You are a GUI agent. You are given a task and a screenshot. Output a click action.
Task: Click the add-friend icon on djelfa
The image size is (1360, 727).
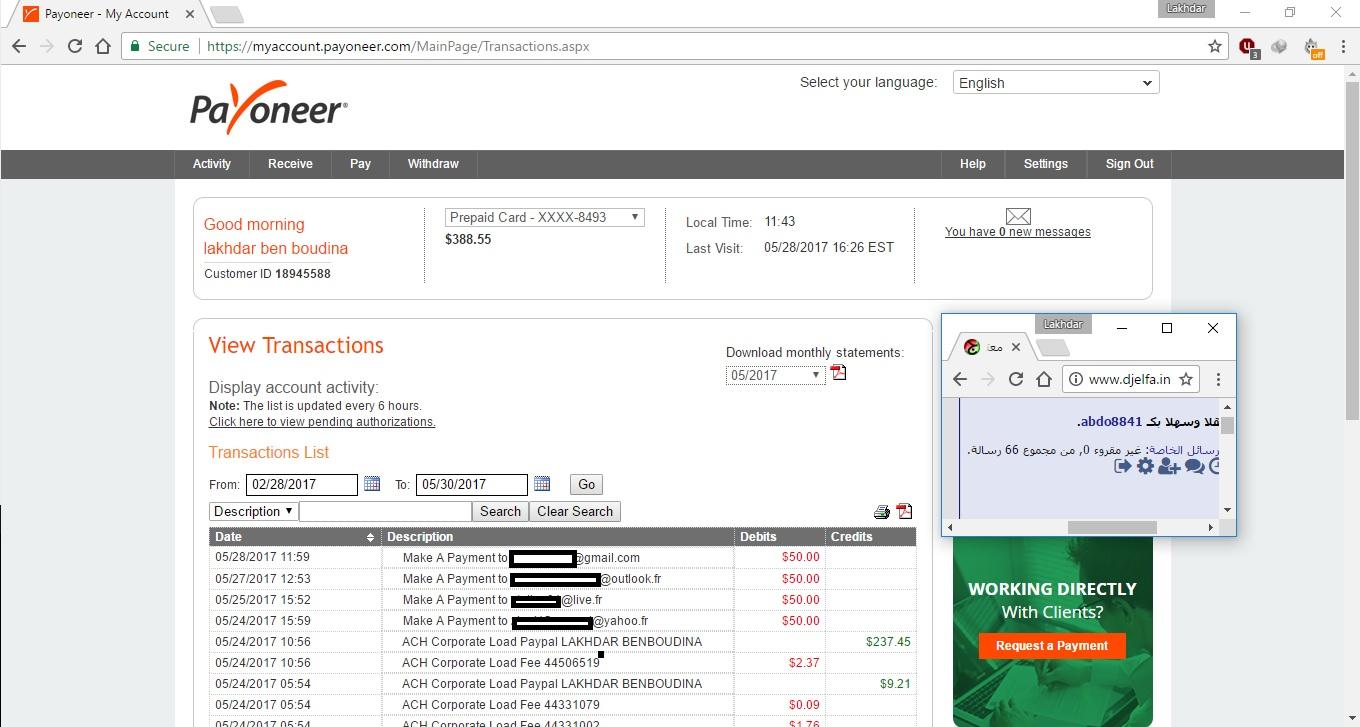1169,466
